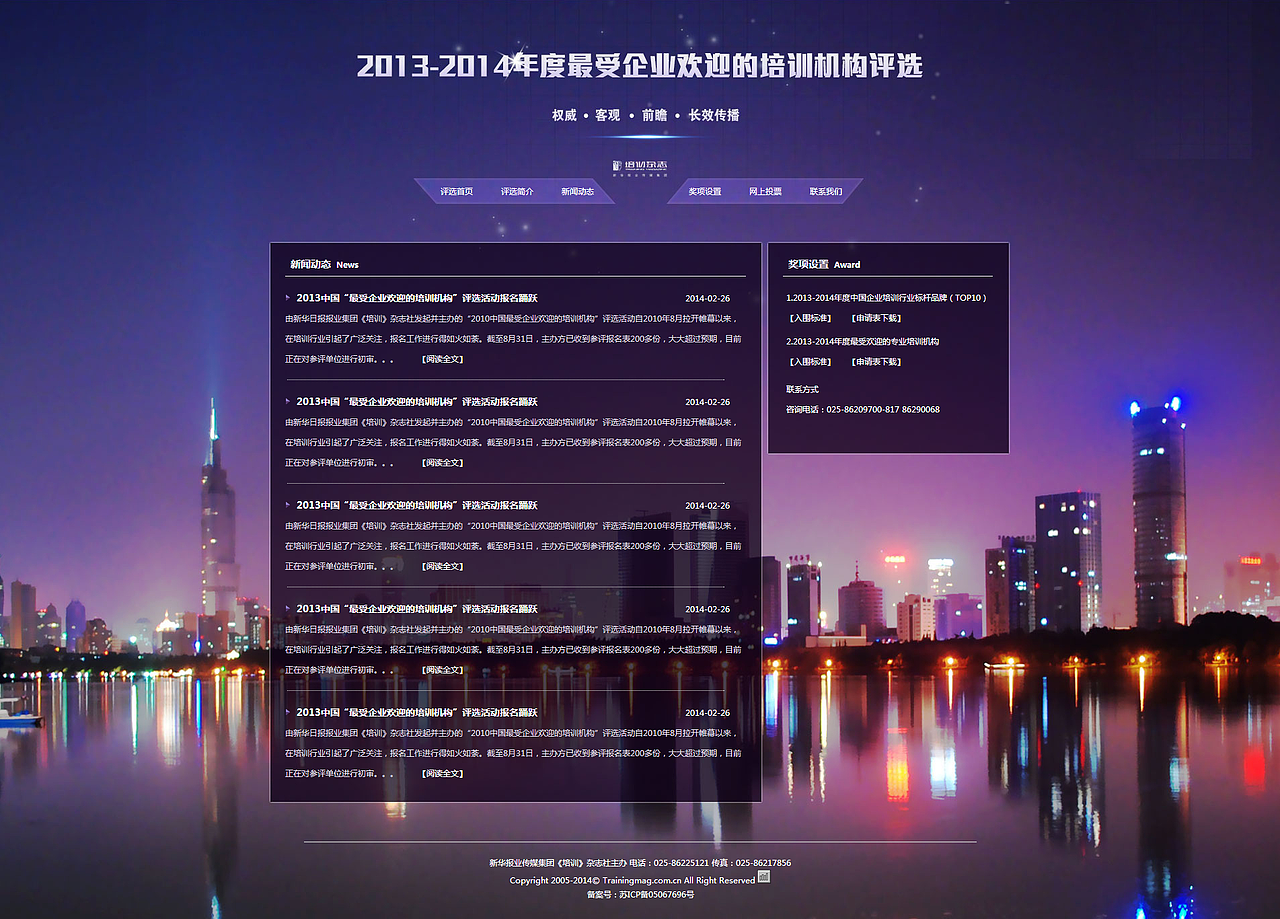Open the 网上投票 navigation item
Viewport: 1280px width, 919px height.
765,190
